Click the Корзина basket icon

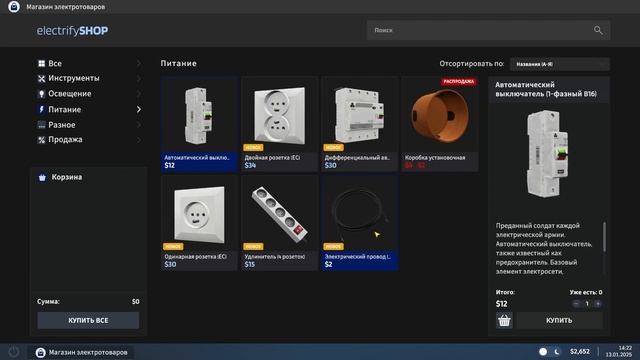(42, 178)
